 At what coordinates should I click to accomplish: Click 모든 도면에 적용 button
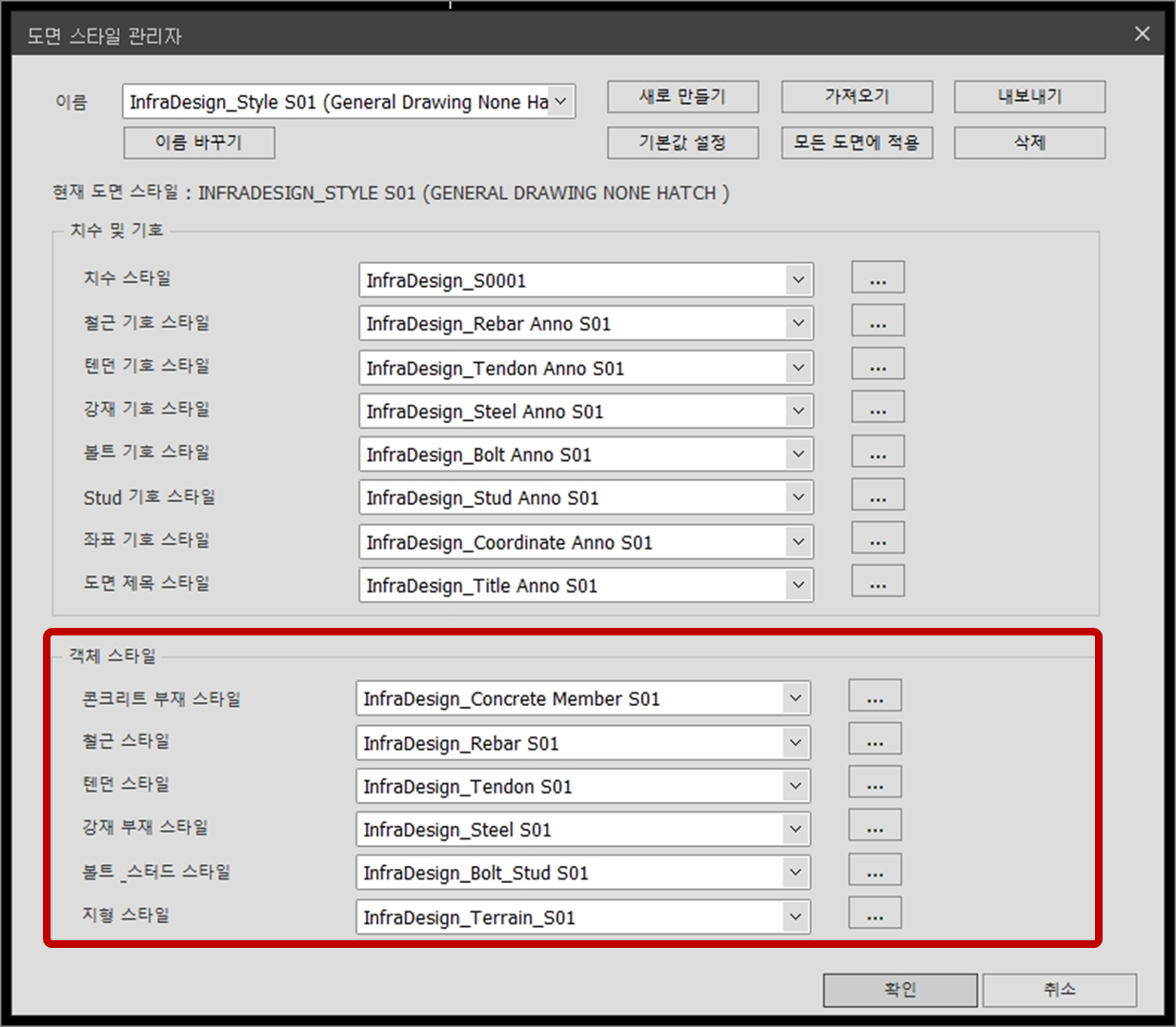tap(856, 143)
